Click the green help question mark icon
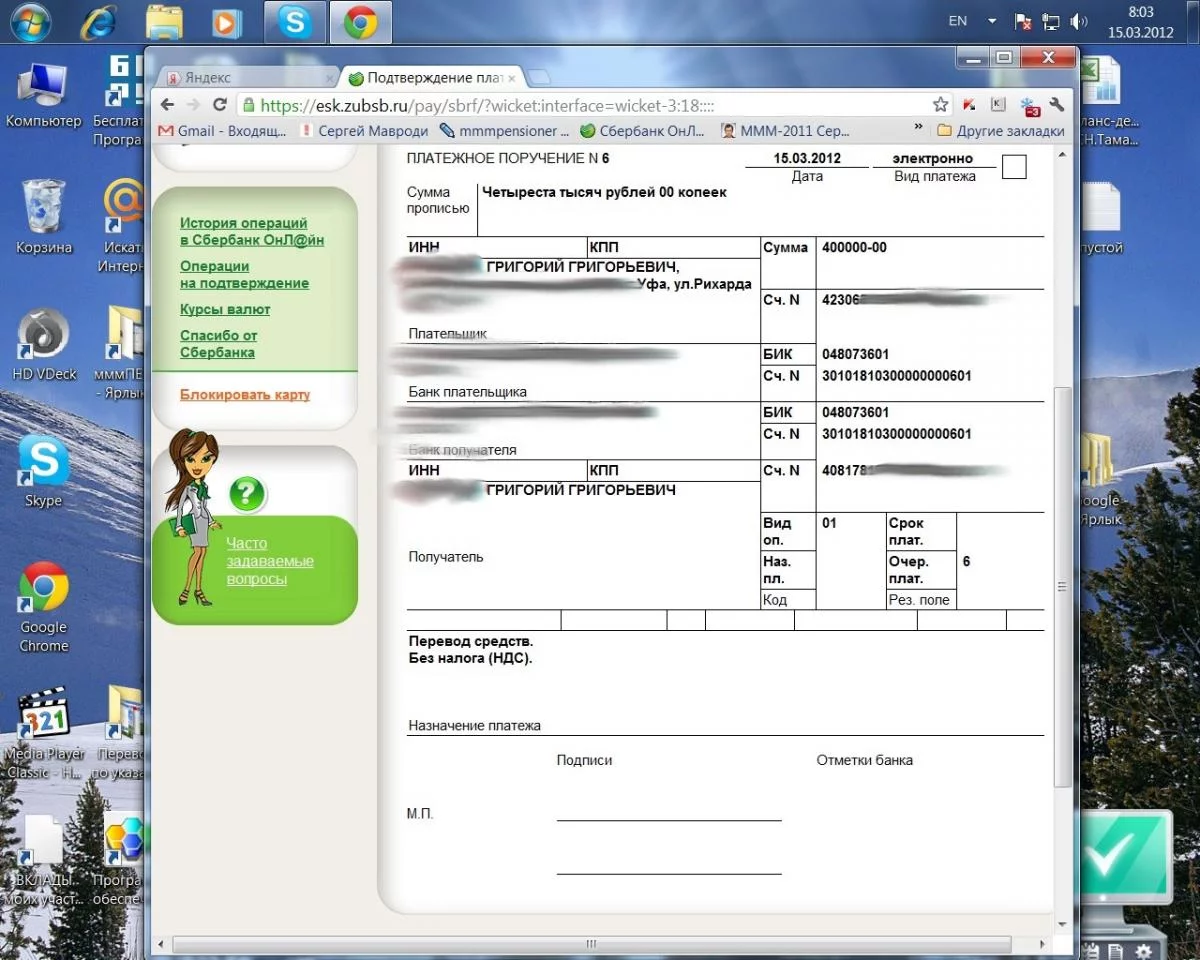 (x=247, y=493)
